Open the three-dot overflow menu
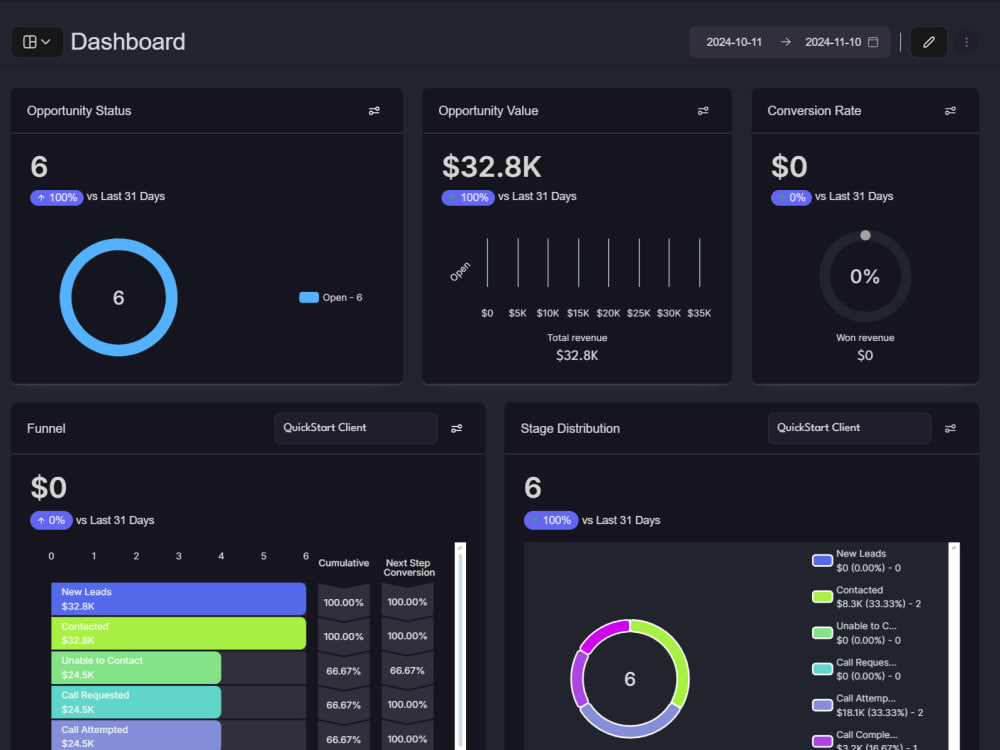The image size is (1000, 750). point(966,42)
